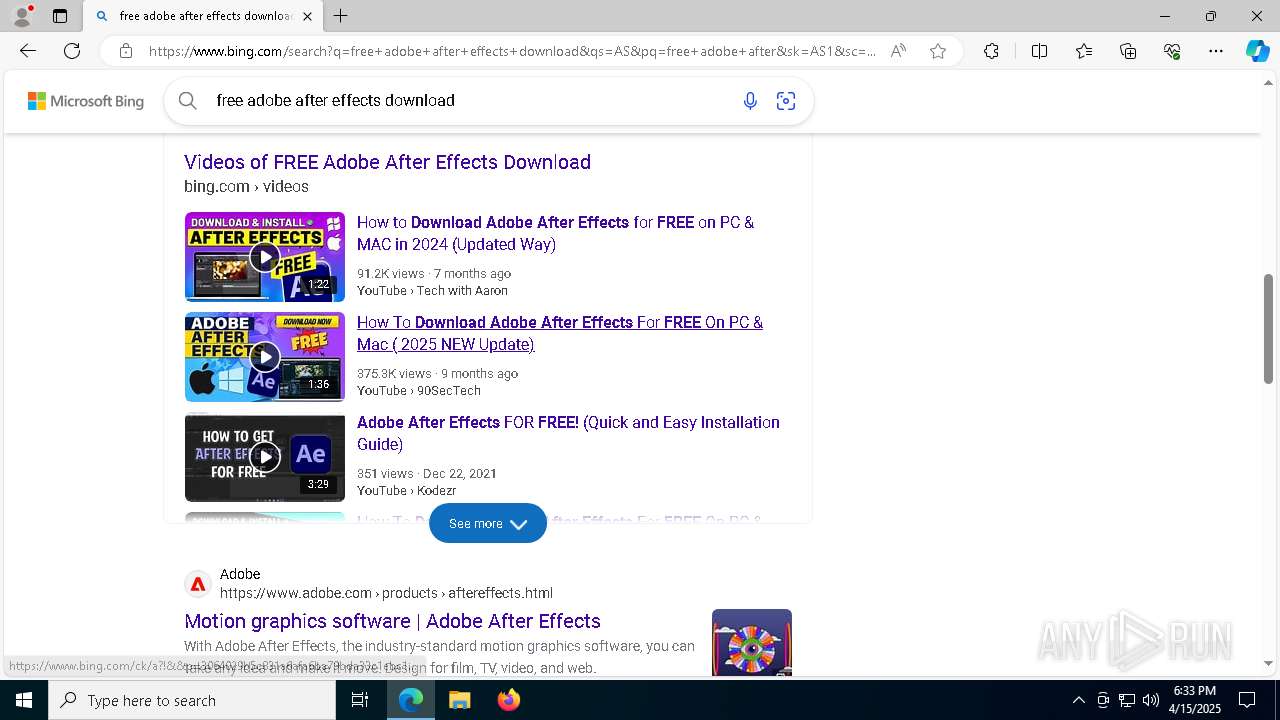This screenshot has height=720, width=1280.
Task: Open the tab actions menu icon
Action: tap(60, 16)
